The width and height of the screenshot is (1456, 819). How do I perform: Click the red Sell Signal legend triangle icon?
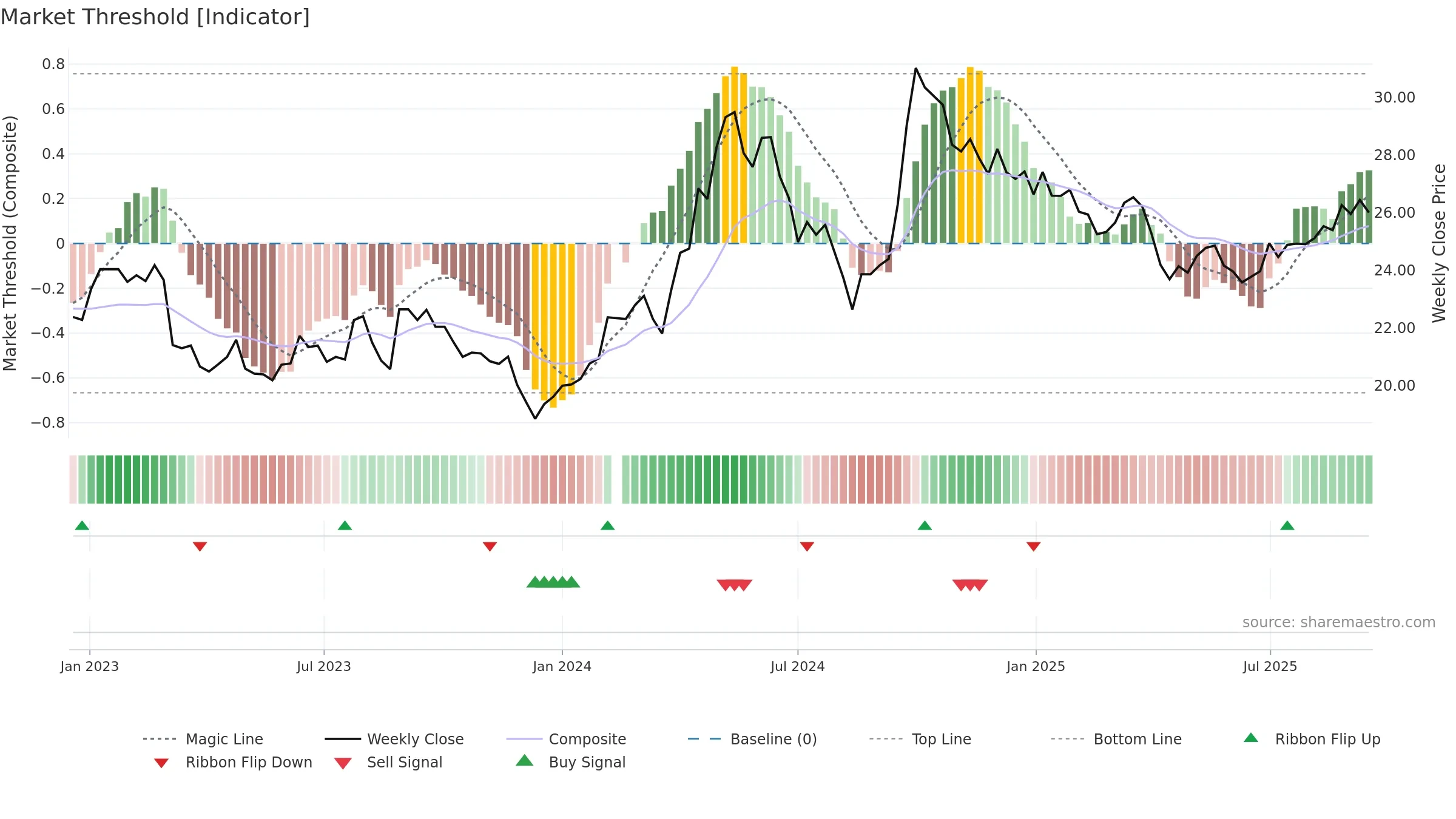[343, 763]
